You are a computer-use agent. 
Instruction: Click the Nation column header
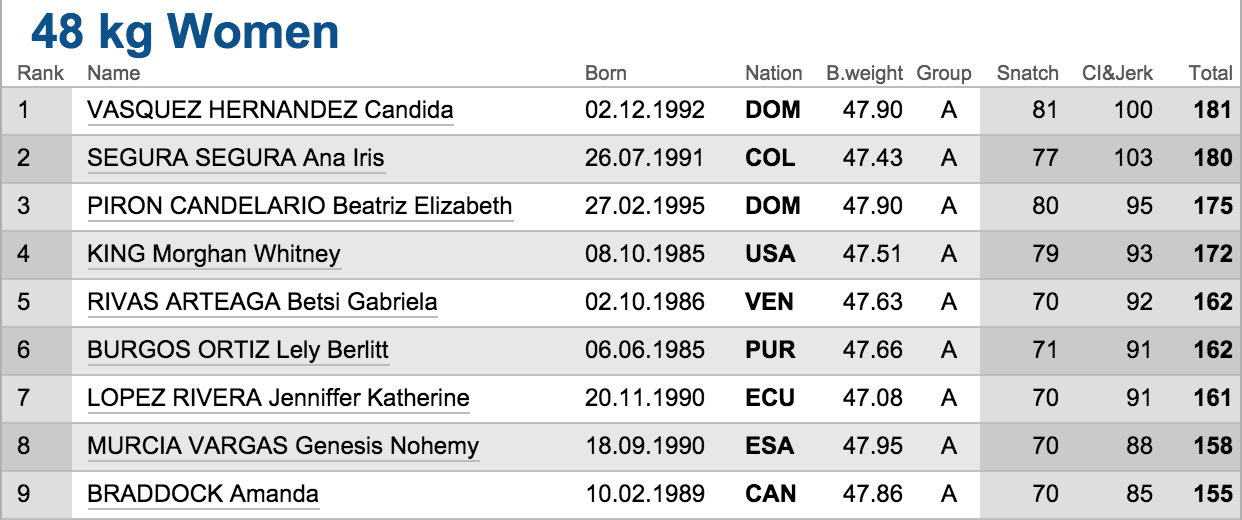pos(773,73)
